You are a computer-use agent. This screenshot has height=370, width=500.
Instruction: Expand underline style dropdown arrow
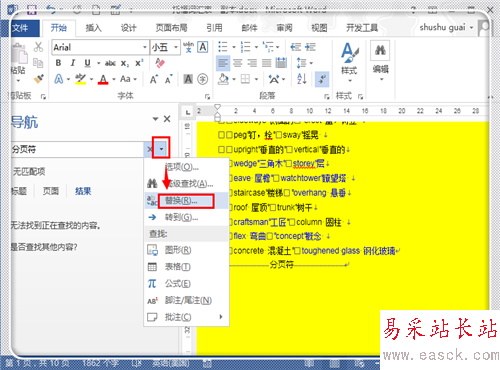pyautogui.click(x=99, y=63)
